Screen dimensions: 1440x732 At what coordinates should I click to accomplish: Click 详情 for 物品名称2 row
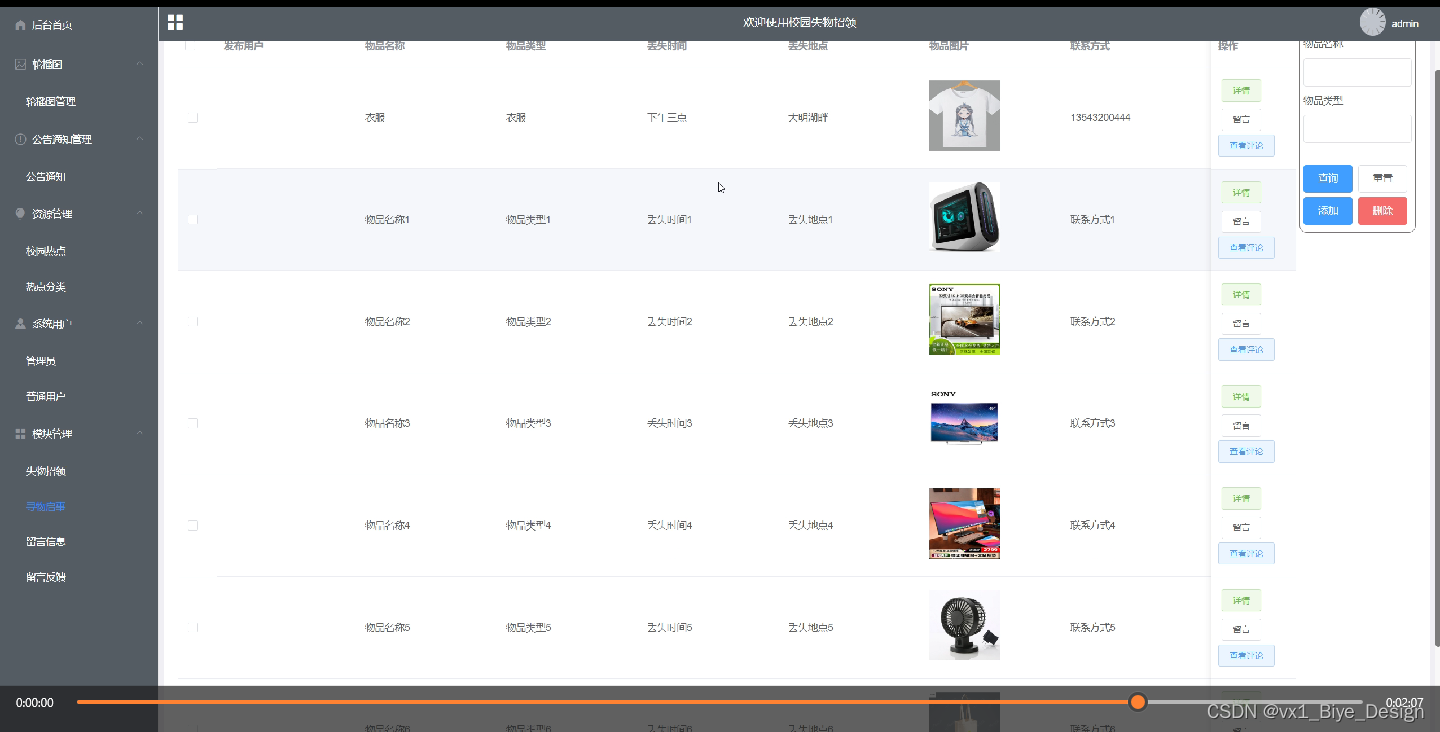(x=1241, y=295)
